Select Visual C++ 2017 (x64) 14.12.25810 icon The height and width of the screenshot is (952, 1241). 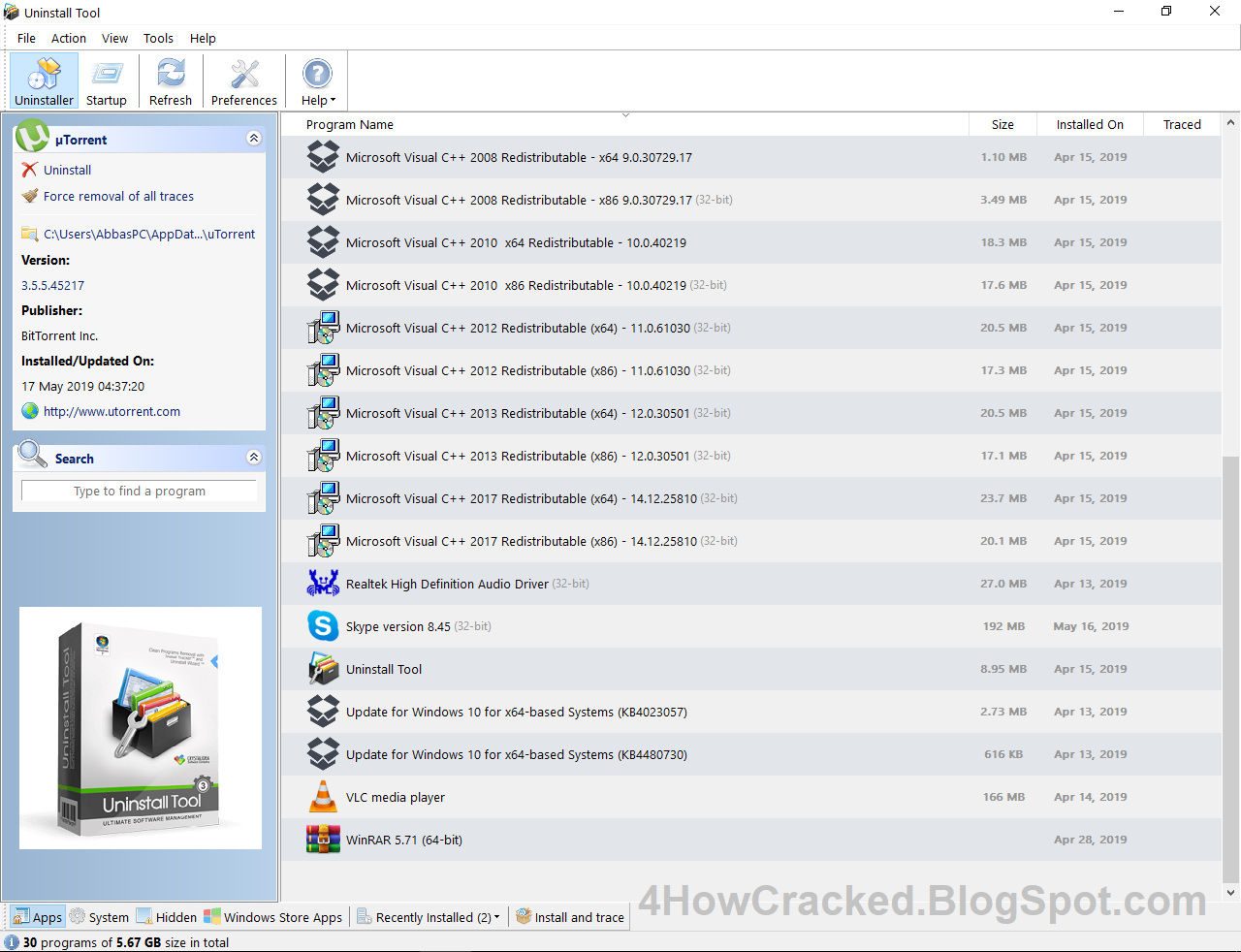coord(323,498)
